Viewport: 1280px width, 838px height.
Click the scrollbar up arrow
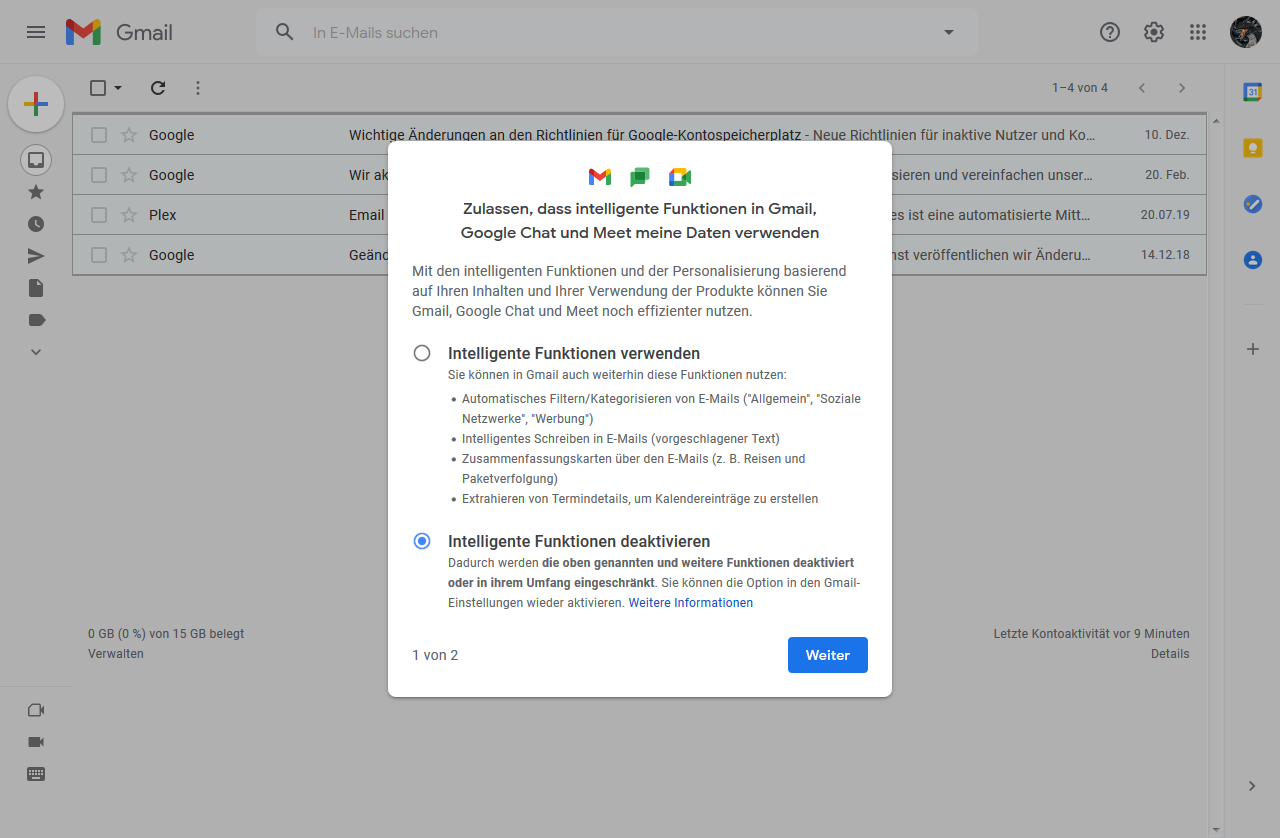[1216, 121]
